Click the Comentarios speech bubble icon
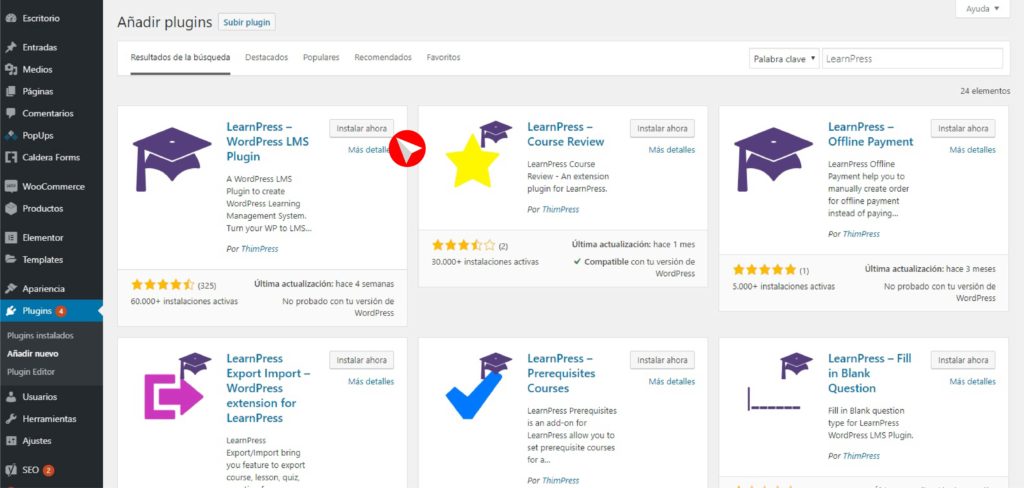This screenshot has width=1024, height=488. pos(10,113)
